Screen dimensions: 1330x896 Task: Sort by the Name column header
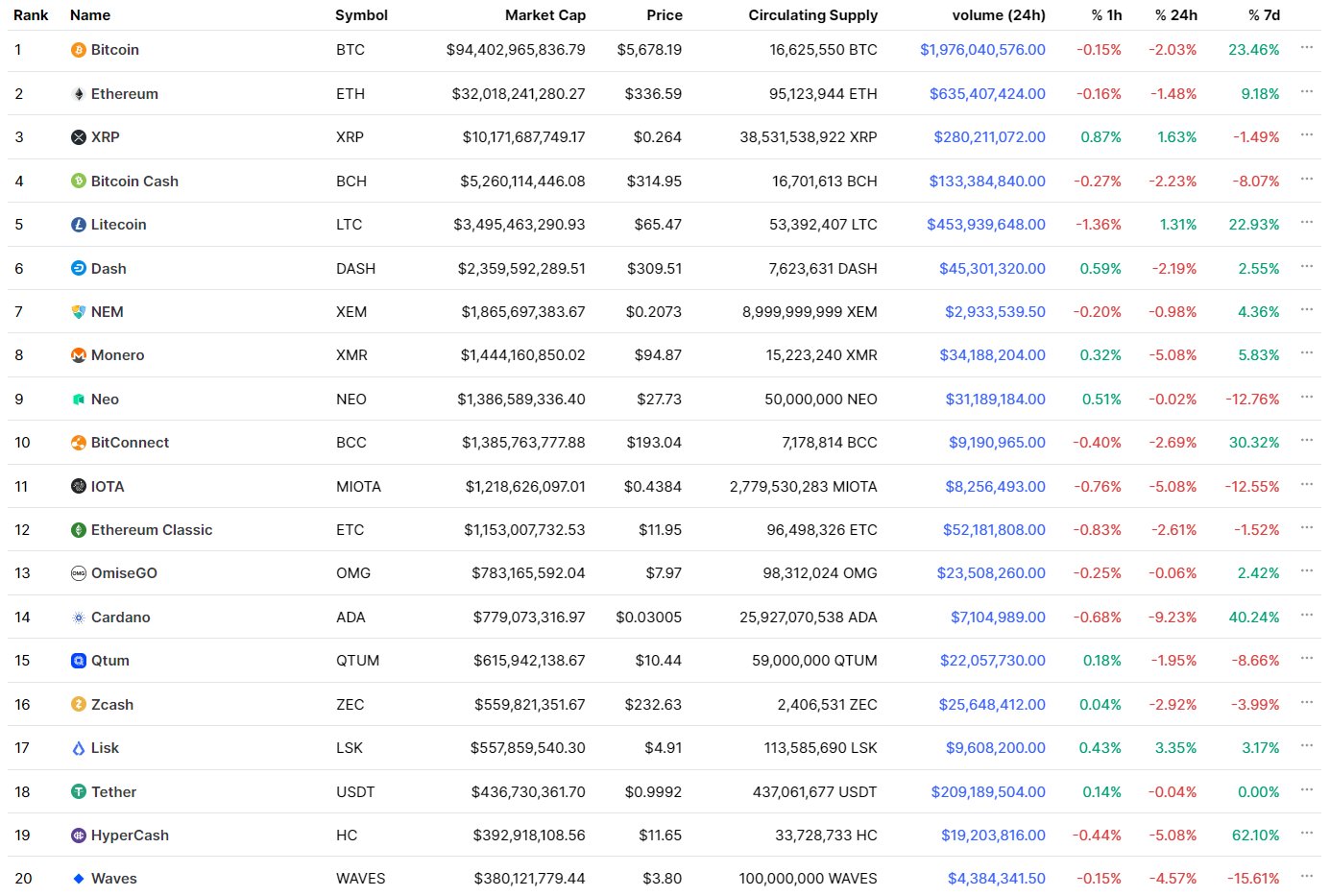pyautogui.click(x=90, y=15)
